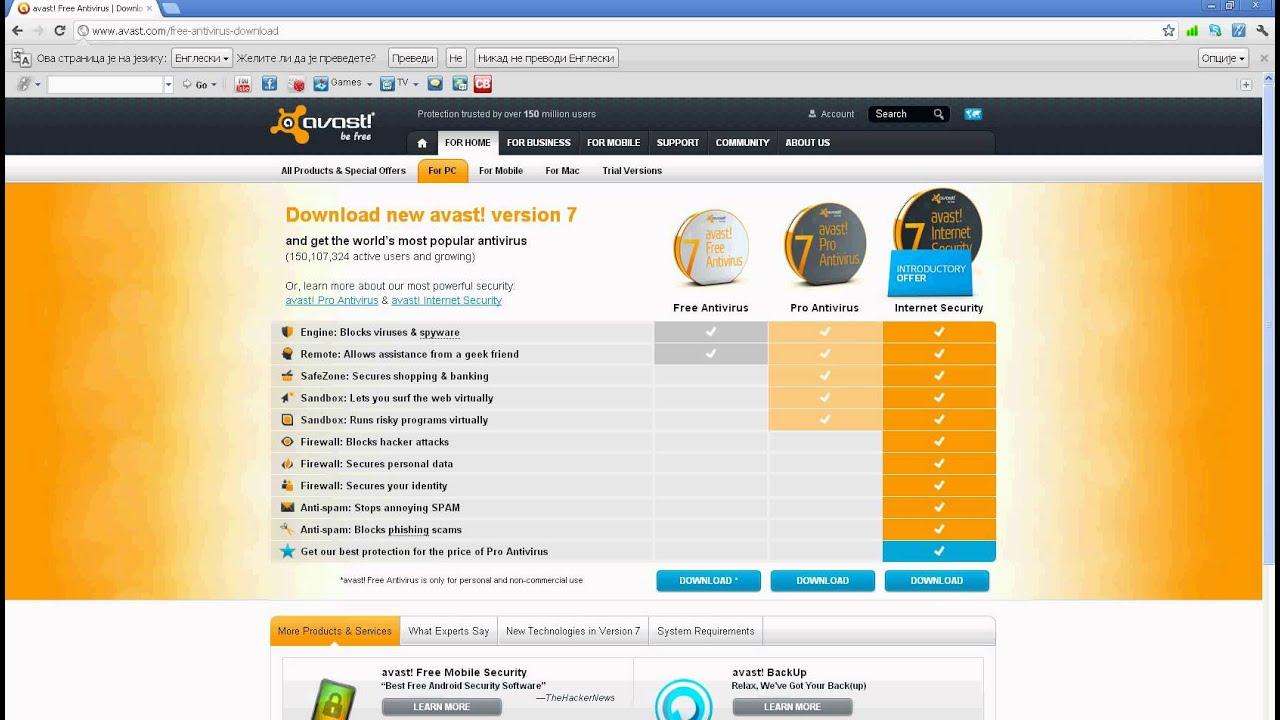Click the Account link

click(831, 114)
